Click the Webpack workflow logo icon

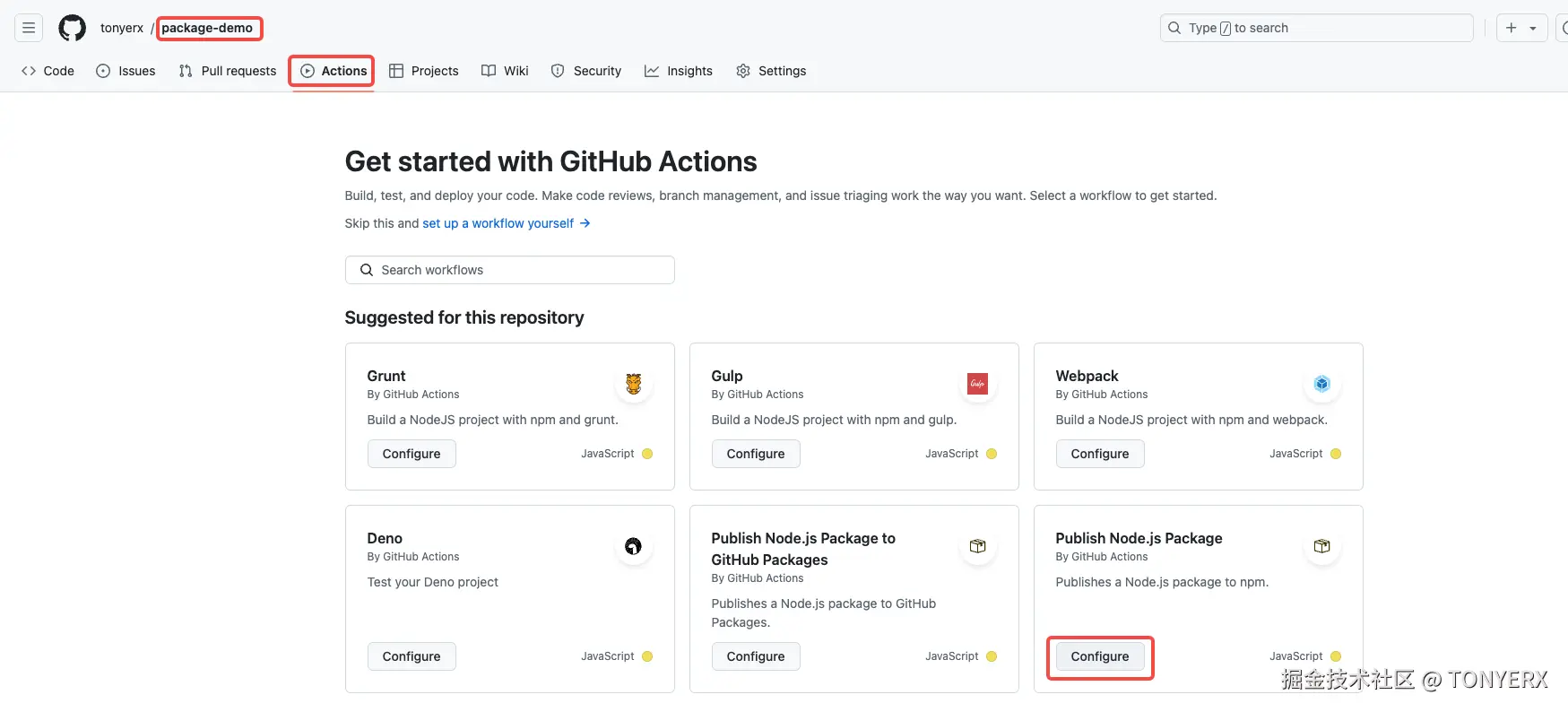pyautogui.click(x=1321, y=384)
